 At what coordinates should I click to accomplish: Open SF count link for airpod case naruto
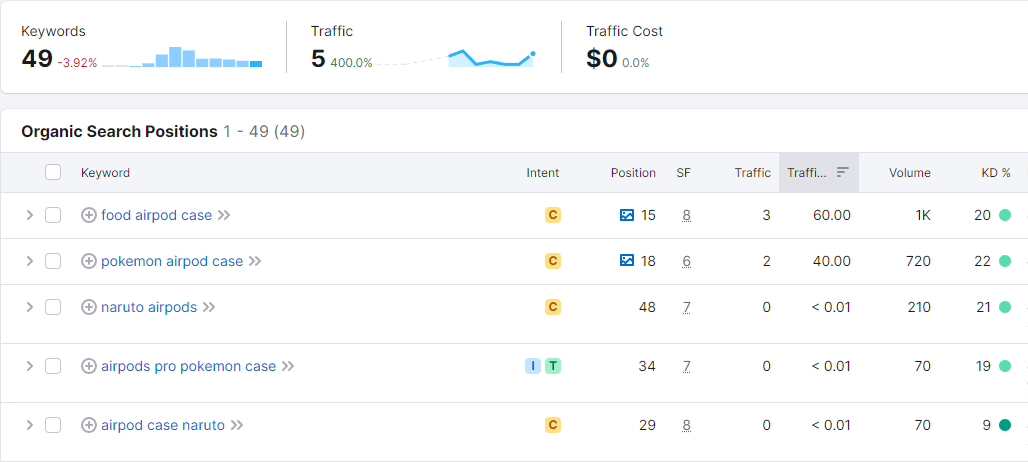(686, 425)
